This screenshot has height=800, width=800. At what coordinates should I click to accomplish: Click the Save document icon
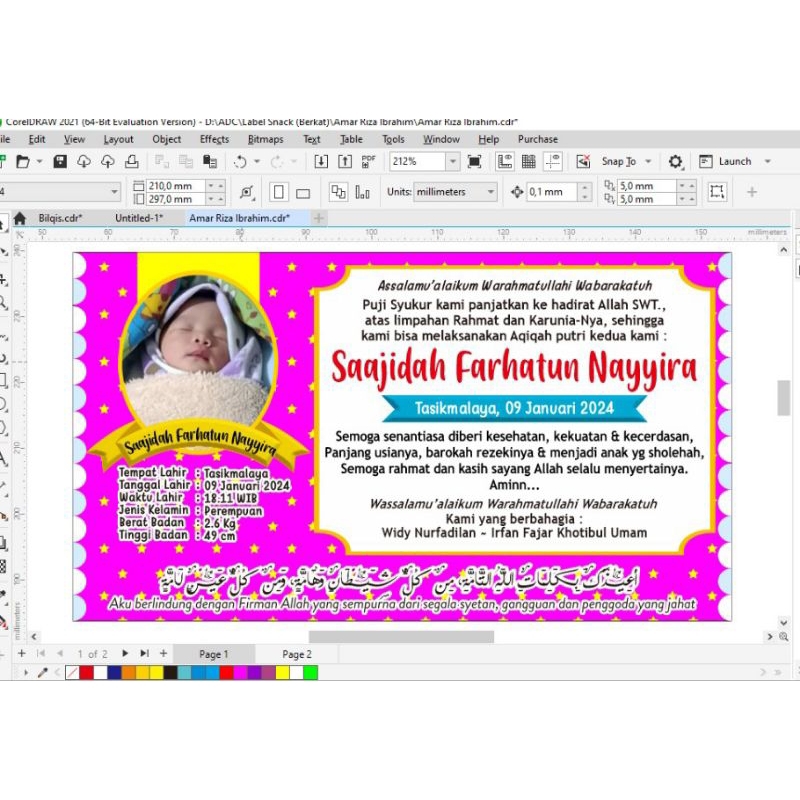pos(60,161)
